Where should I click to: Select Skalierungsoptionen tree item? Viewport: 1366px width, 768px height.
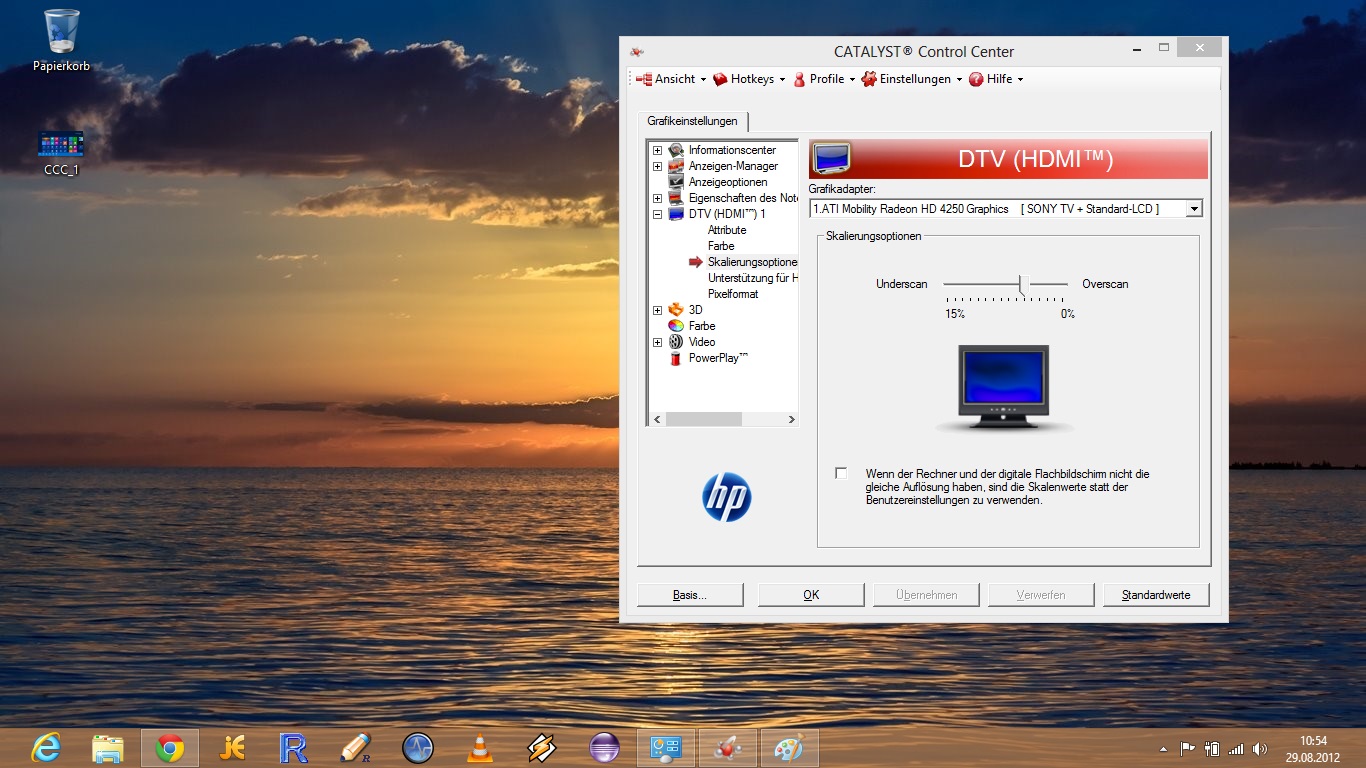(752, 262)
